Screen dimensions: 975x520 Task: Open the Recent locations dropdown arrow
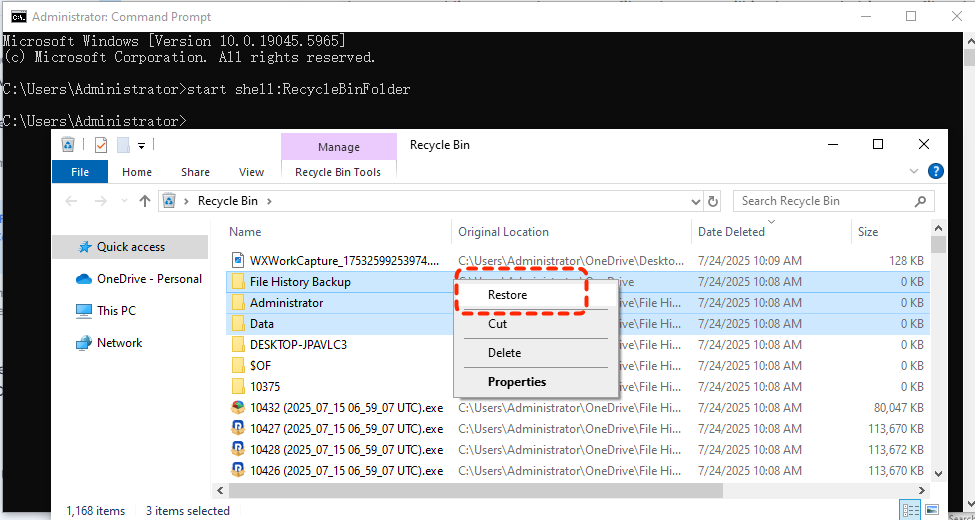[x=124, y=202]
